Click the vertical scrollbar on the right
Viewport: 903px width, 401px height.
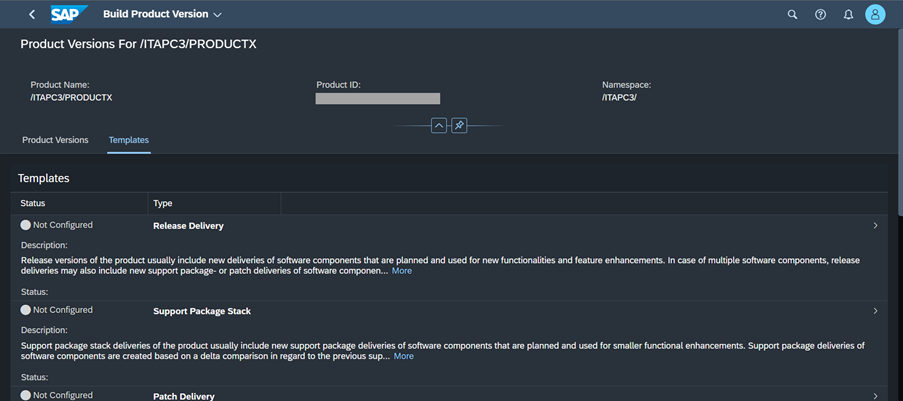tap(900, 121)
